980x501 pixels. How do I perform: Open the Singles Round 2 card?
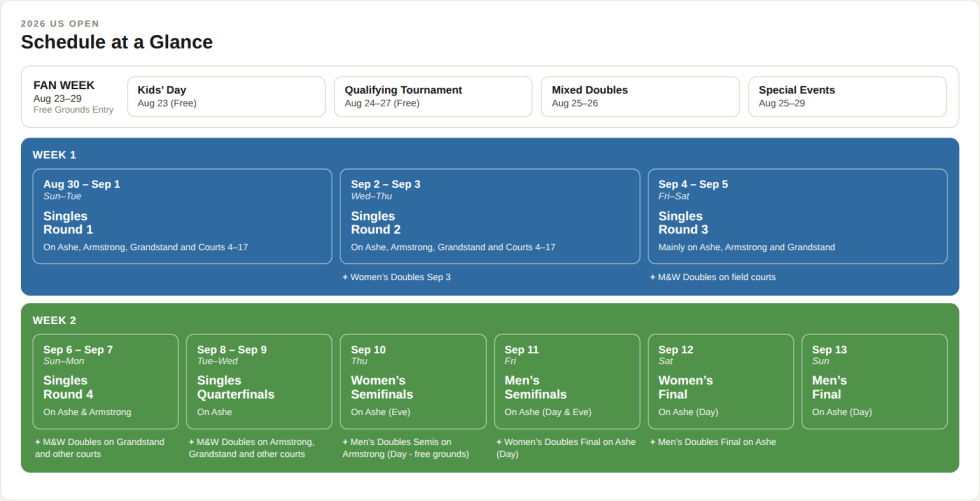pyautogui.click(x=490, y=216)
